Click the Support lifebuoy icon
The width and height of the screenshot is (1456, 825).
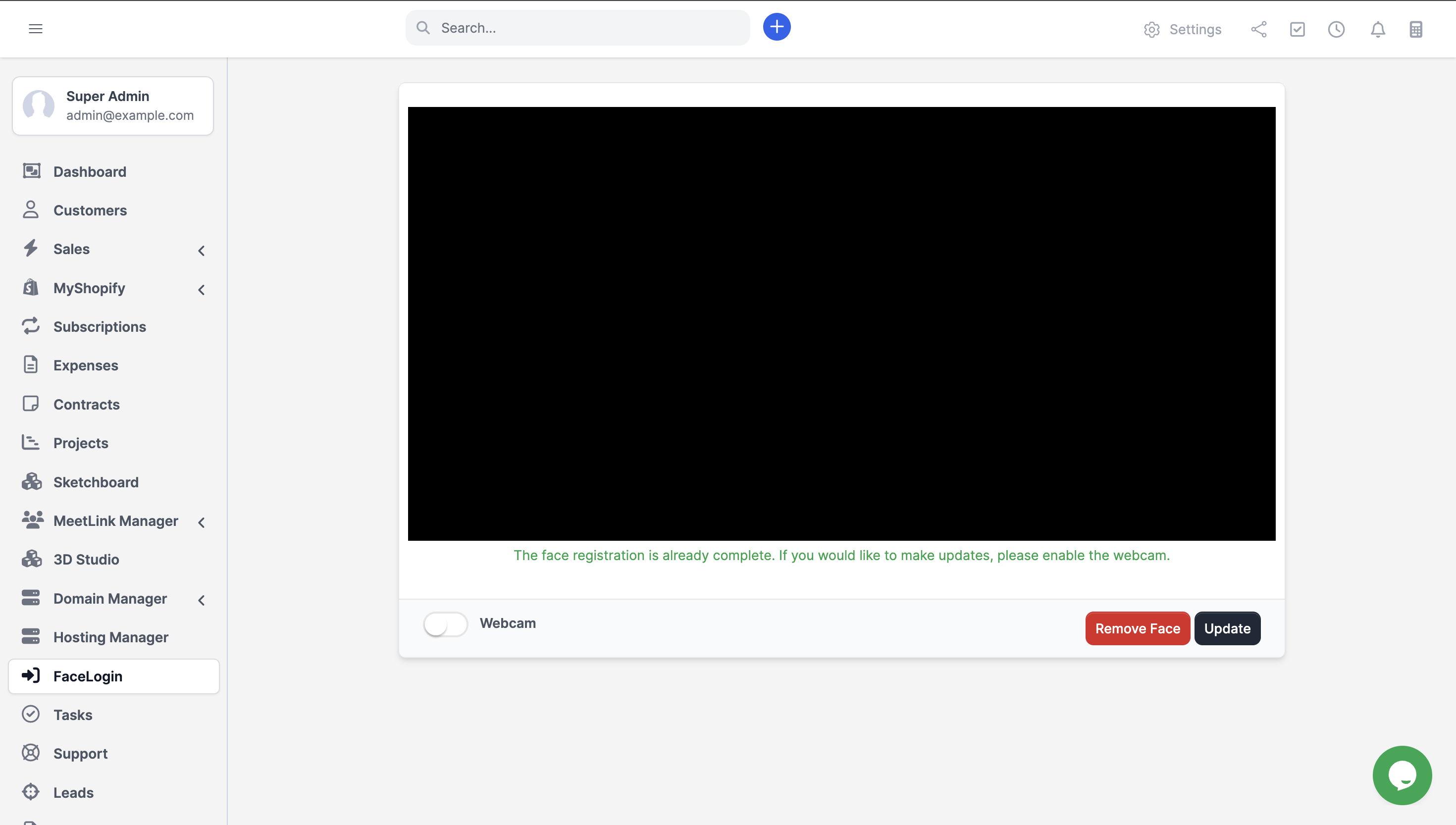(x=31, y=753)
